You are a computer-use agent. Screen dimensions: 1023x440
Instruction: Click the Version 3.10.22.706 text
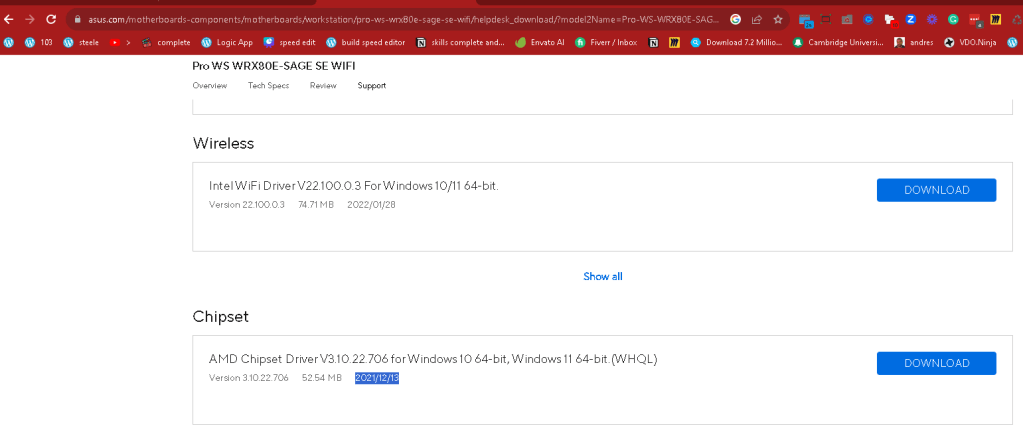(249, 378)
